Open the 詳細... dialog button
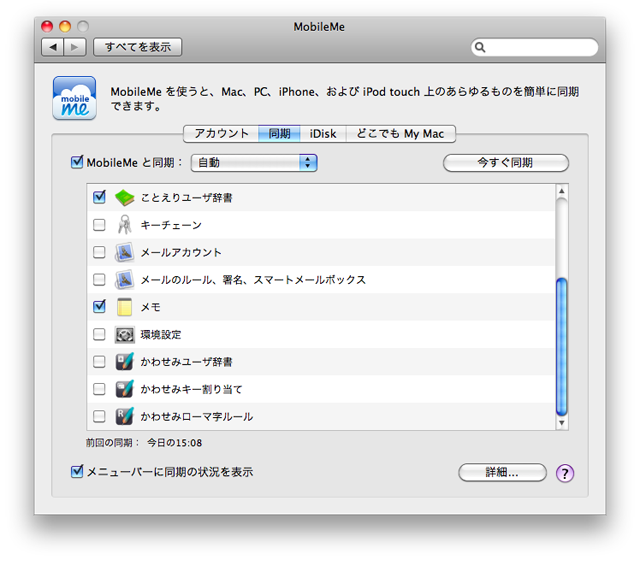This screenshot has width=640, height=566. (502, 473)
